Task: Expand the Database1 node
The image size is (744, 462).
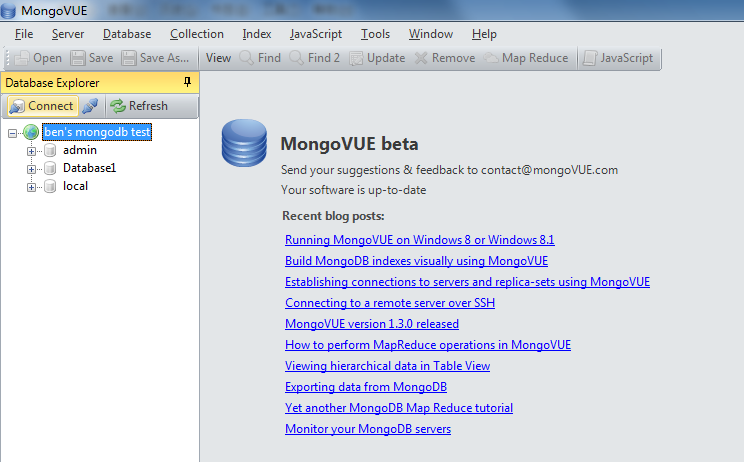Action: pyautogui.click(x=31, y=169)
